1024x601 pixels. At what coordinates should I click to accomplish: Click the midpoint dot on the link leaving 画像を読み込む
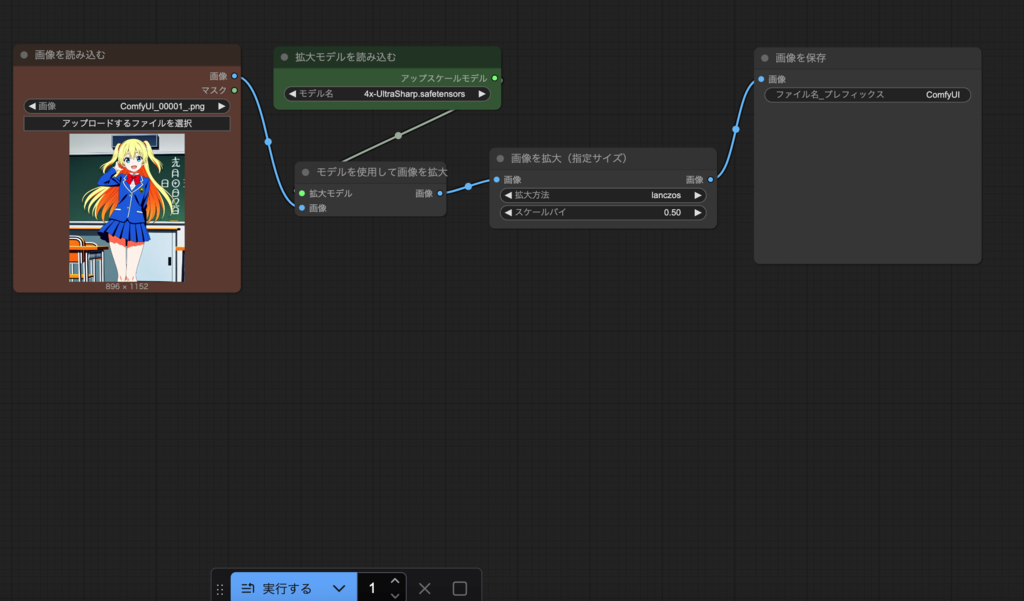(x=268, y=142)
